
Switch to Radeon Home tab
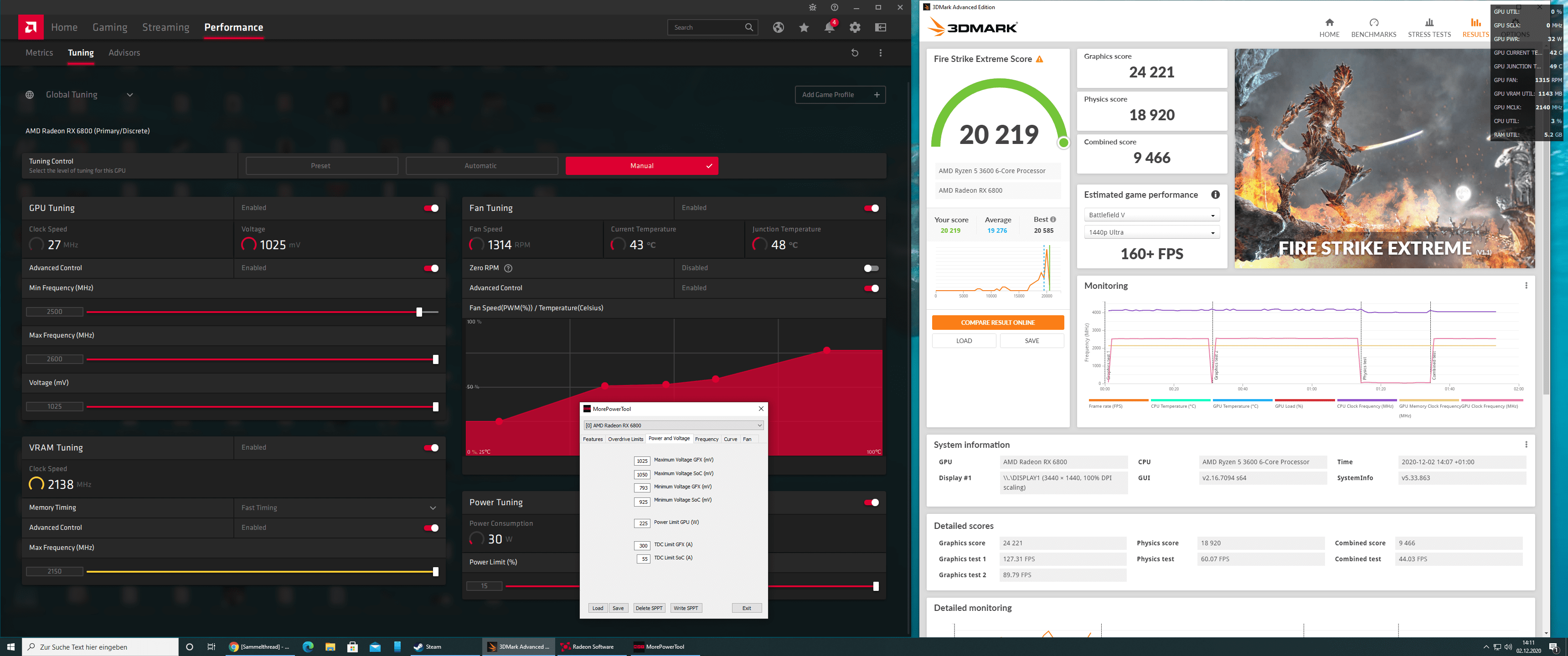click(64, 27)
